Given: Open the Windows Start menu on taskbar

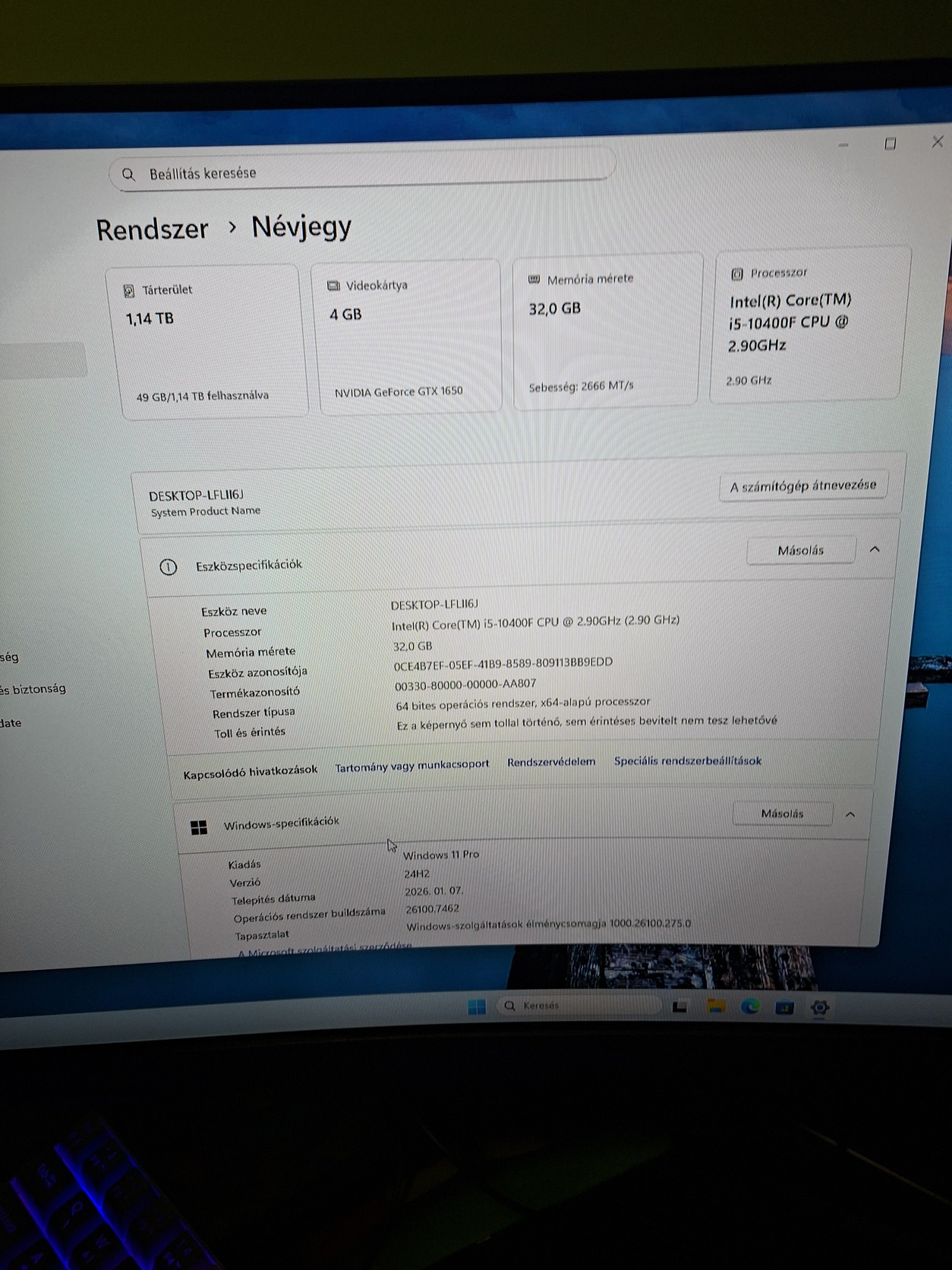Looking at the screenshot, I should (477, 1007).
